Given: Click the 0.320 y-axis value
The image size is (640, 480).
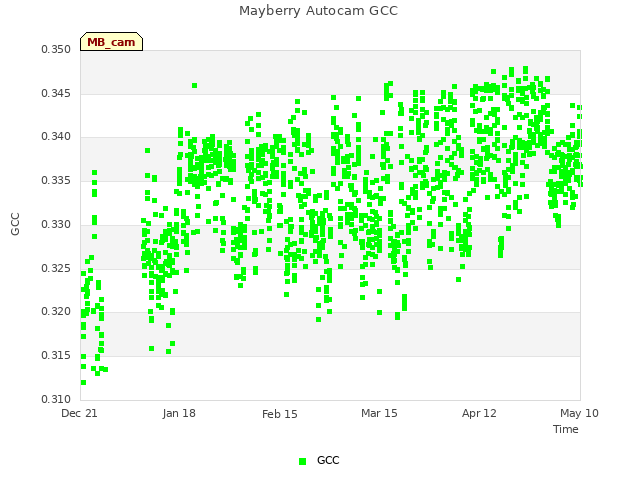Looking at the screenshot, I should tap(56, 311).
